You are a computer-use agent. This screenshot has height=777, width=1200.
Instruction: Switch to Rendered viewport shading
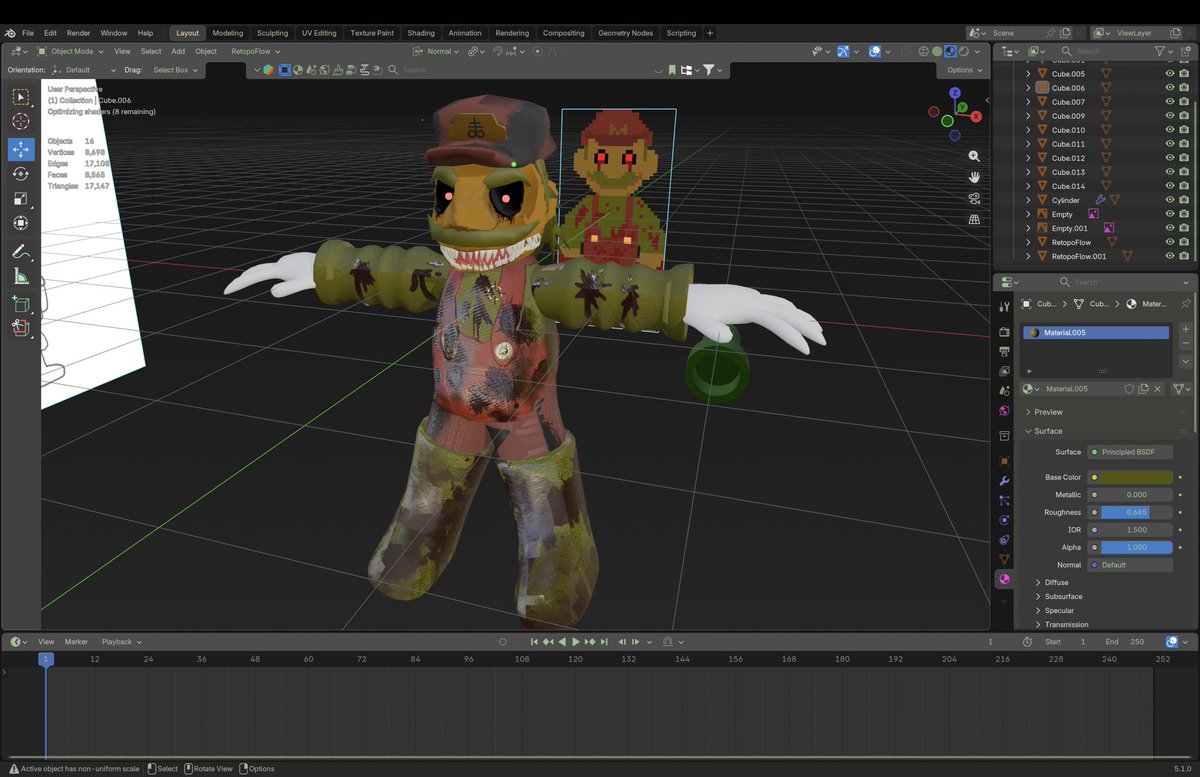click(963, 51)
